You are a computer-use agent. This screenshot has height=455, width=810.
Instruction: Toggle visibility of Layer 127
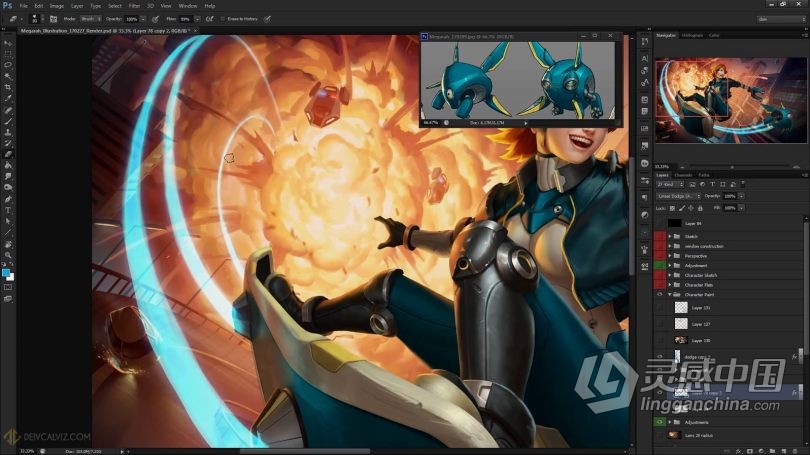coord(660,324)
